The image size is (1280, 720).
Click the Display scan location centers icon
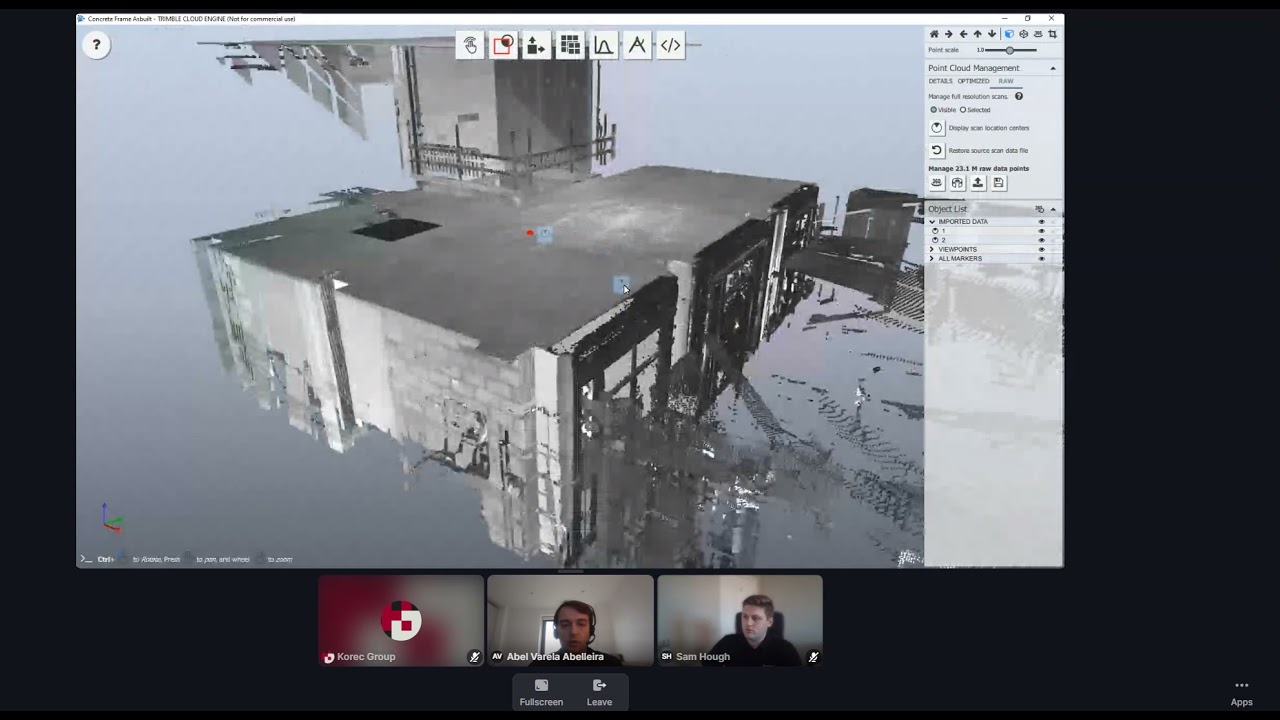(x=937, y=128)
